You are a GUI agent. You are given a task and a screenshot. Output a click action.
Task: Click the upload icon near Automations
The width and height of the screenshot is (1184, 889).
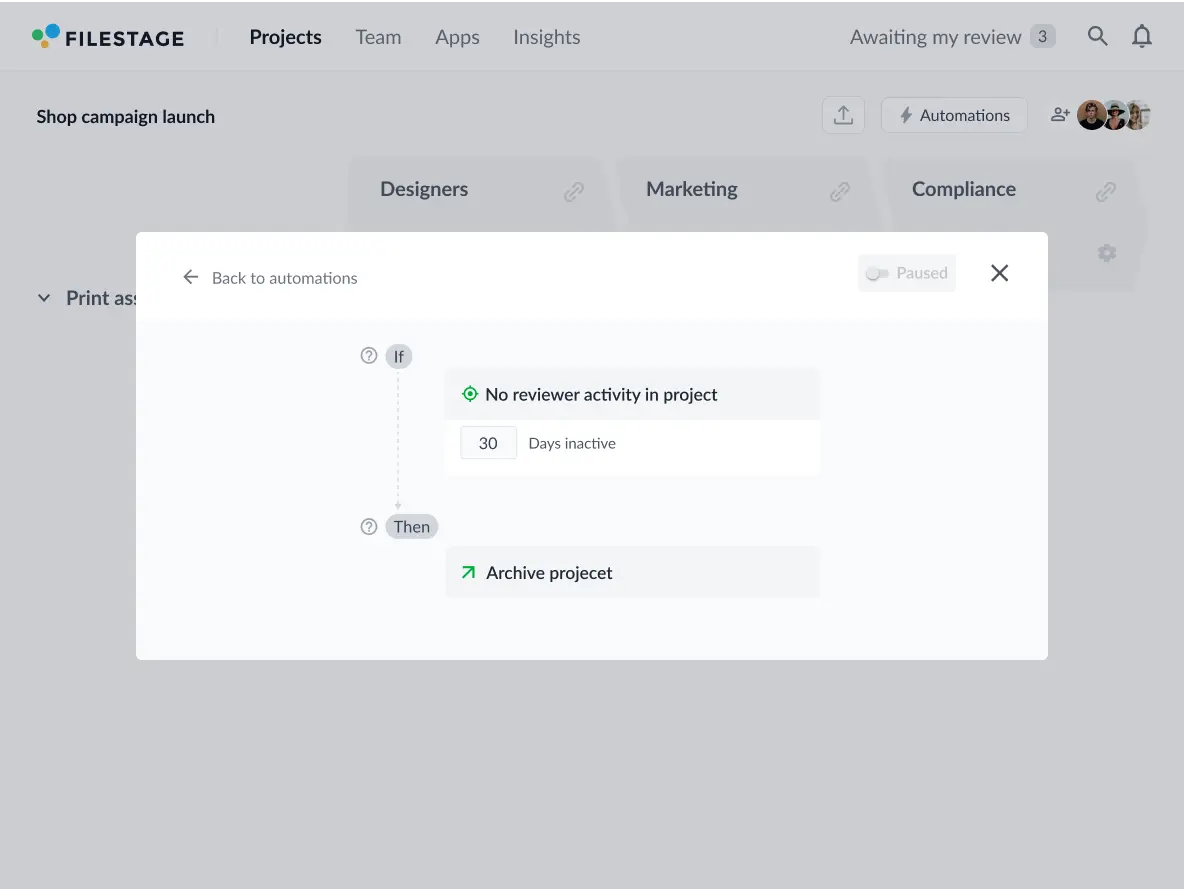(843, 114)
